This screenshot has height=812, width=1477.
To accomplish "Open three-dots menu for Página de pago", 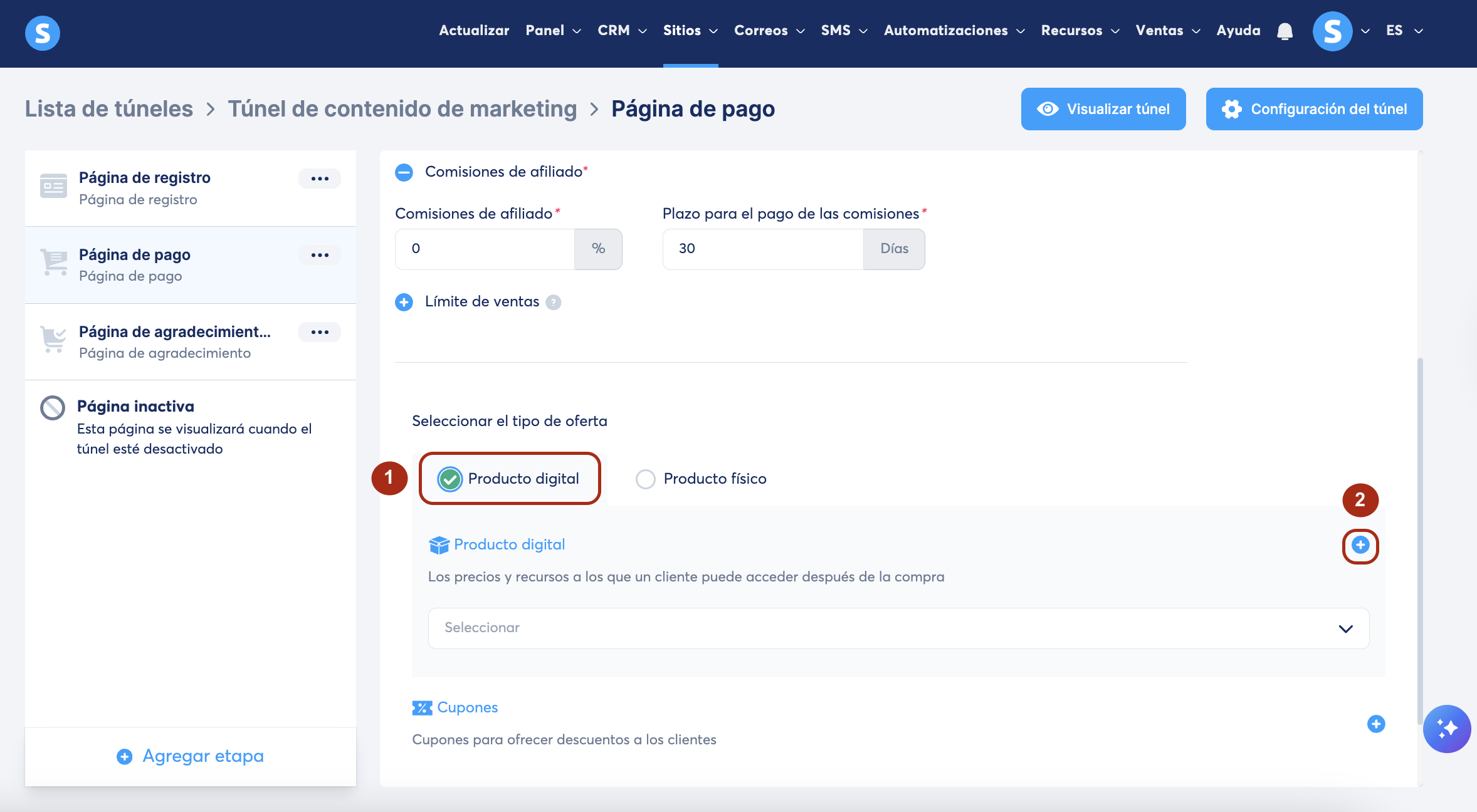I will tap(320, 255).
